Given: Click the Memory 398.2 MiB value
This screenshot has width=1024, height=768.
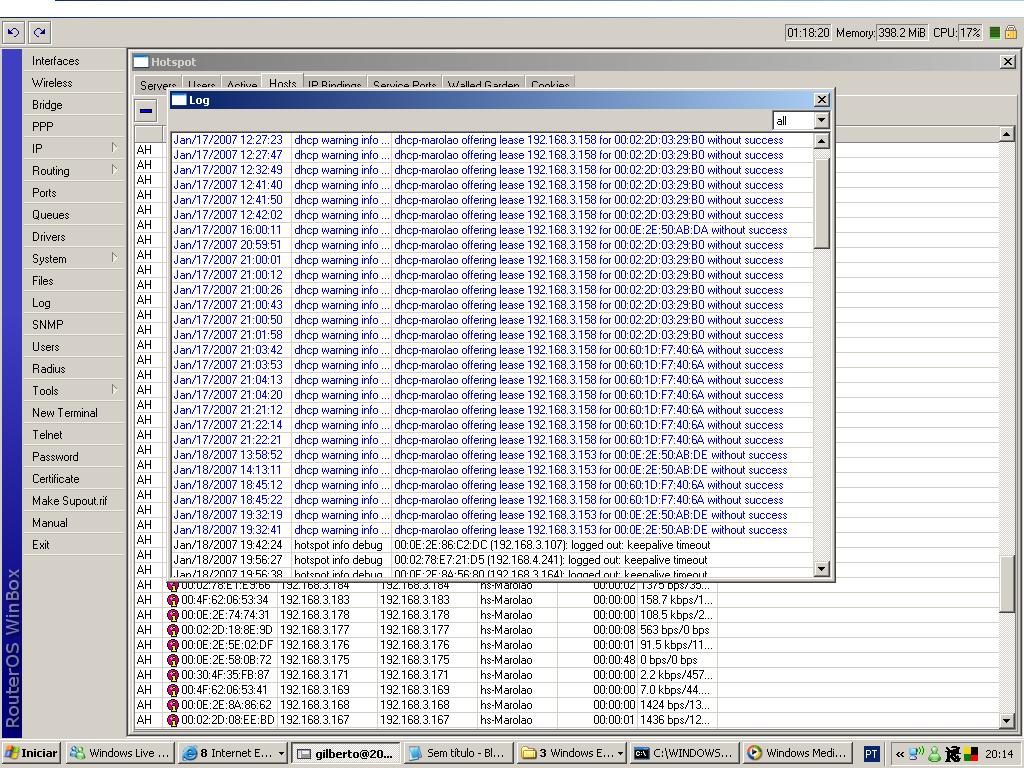Looking at the screenshot, I should coord(901,33).
